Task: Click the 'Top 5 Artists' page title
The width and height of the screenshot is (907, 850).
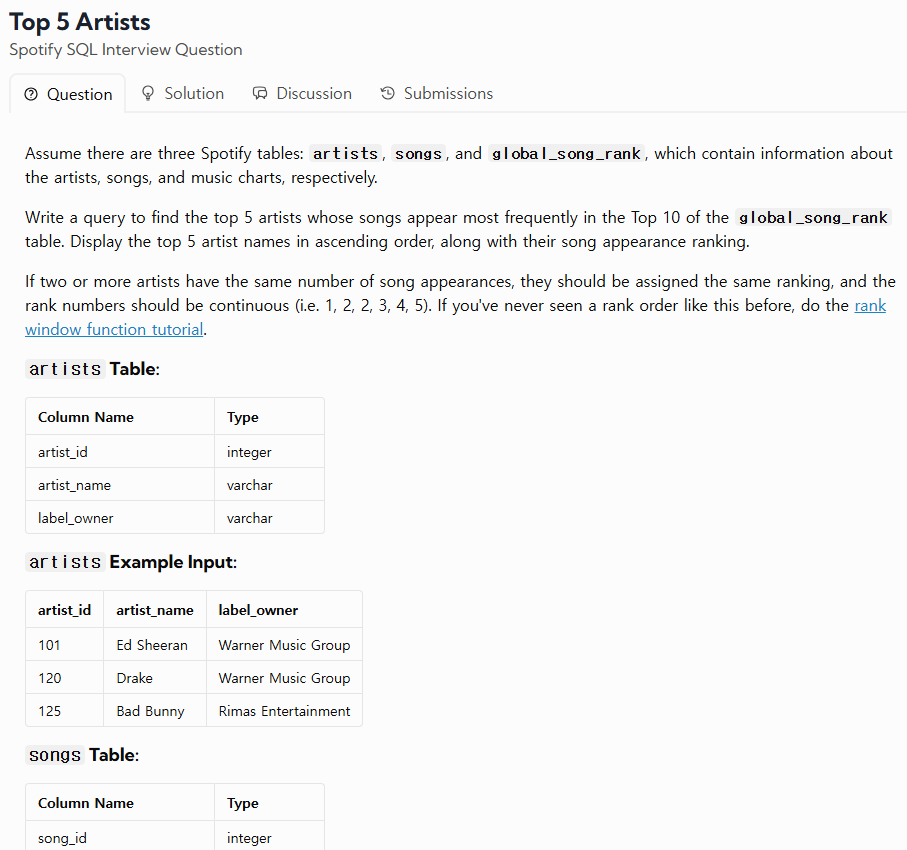Action: coord(80,22)
